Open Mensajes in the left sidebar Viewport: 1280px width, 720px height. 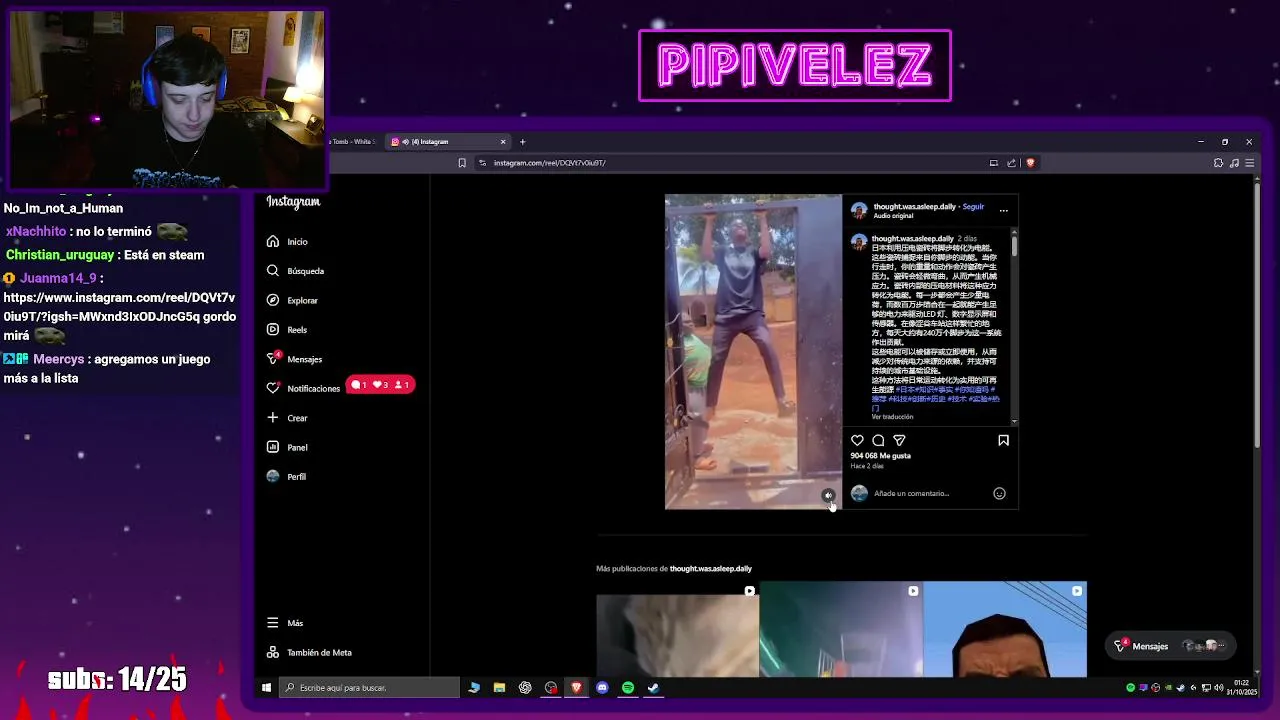point(294,359)
